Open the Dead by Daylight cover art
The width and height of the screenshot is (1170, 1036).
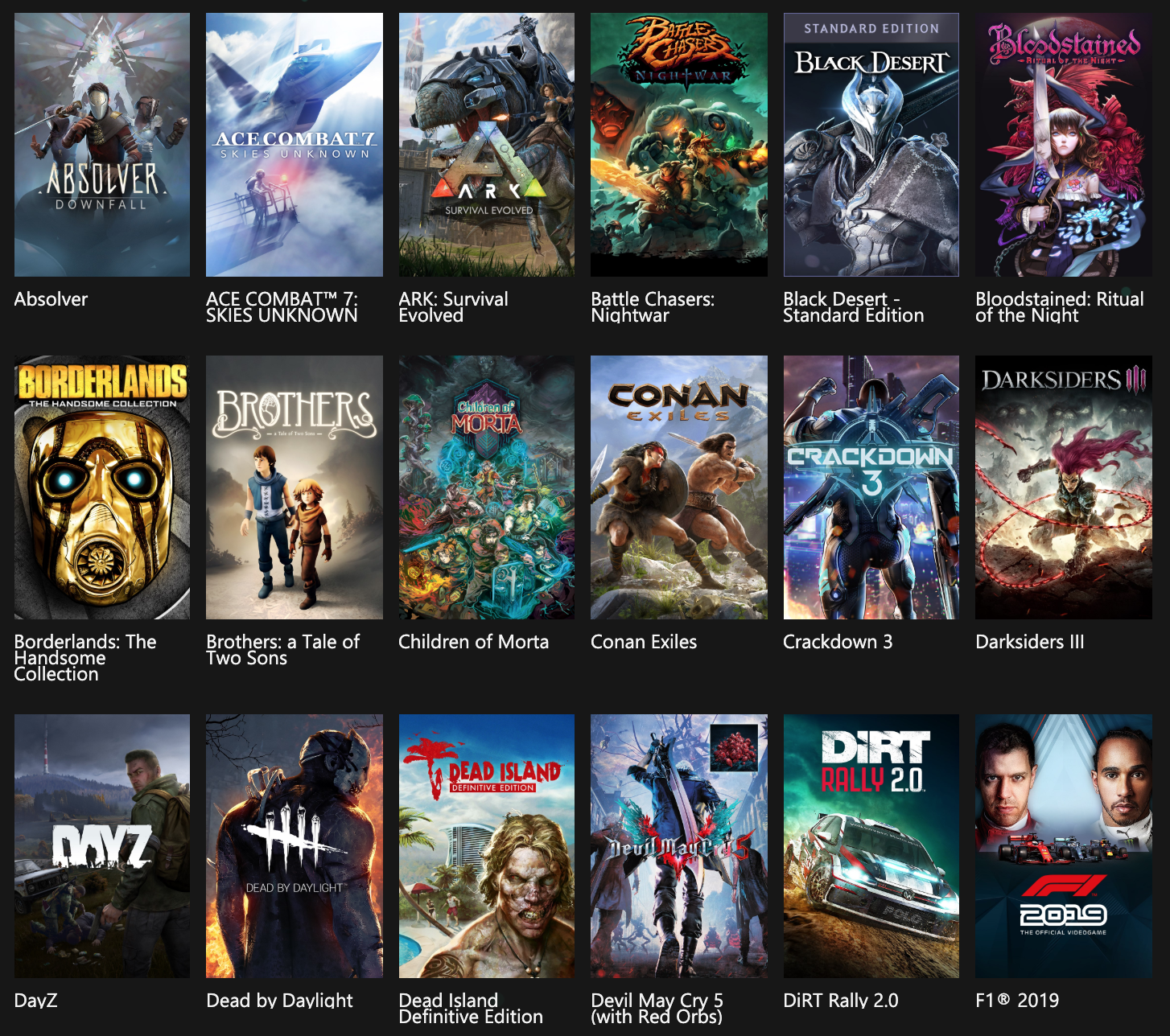(x=295, y=846)
